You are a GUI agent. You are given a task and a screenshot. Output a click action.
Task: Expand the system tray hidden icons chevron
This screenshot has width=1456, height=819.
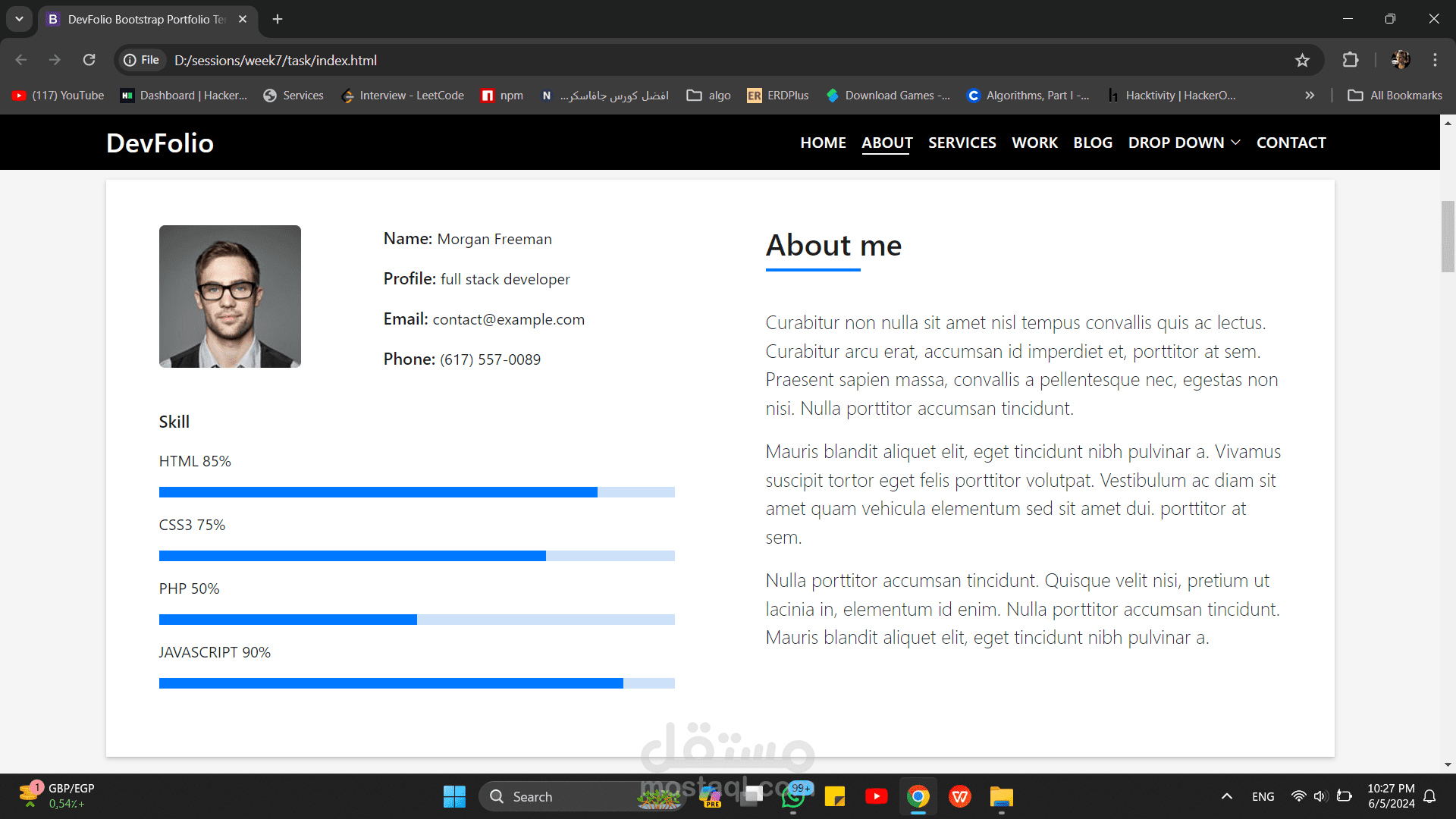[1226, 796]
